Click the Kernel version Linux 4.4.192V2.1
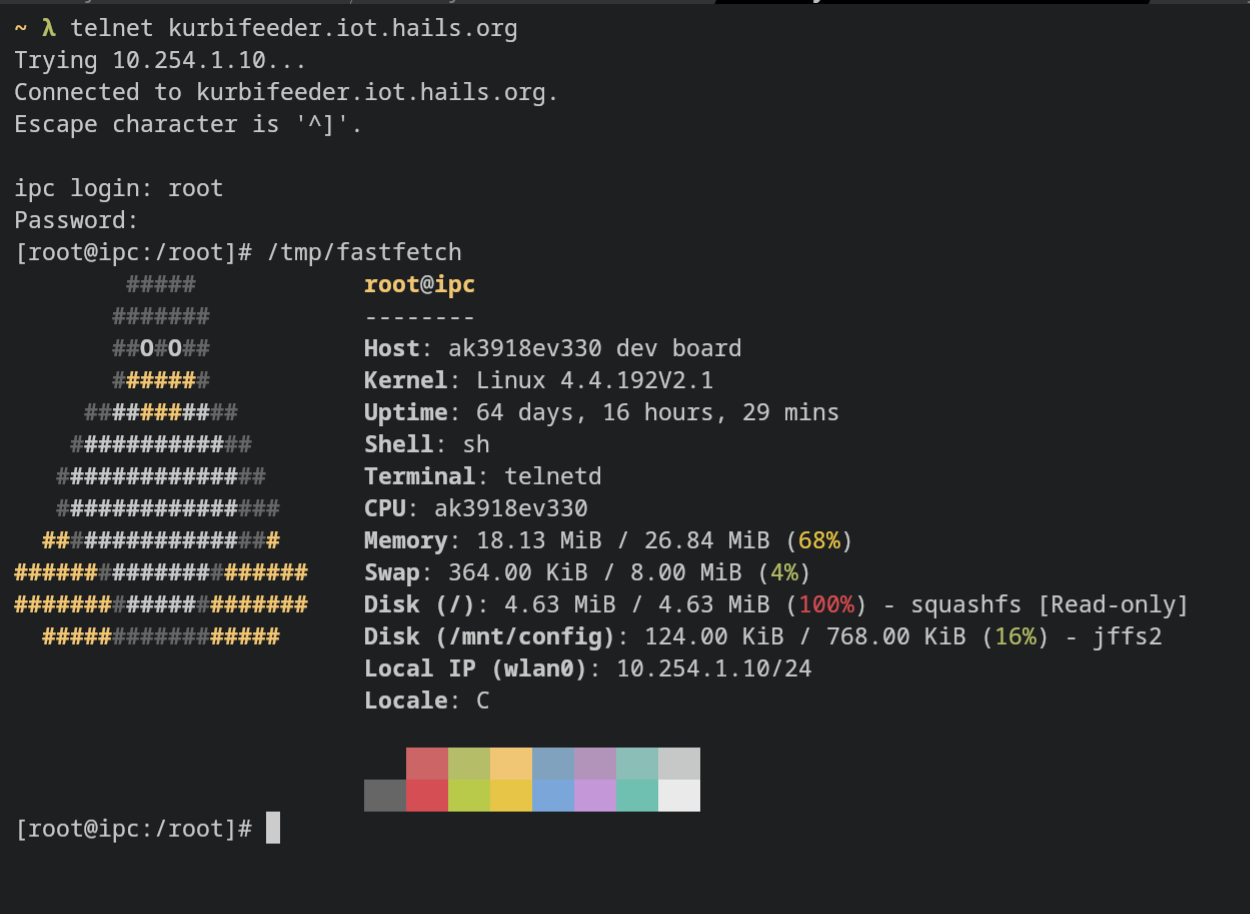 click(594, 380)
